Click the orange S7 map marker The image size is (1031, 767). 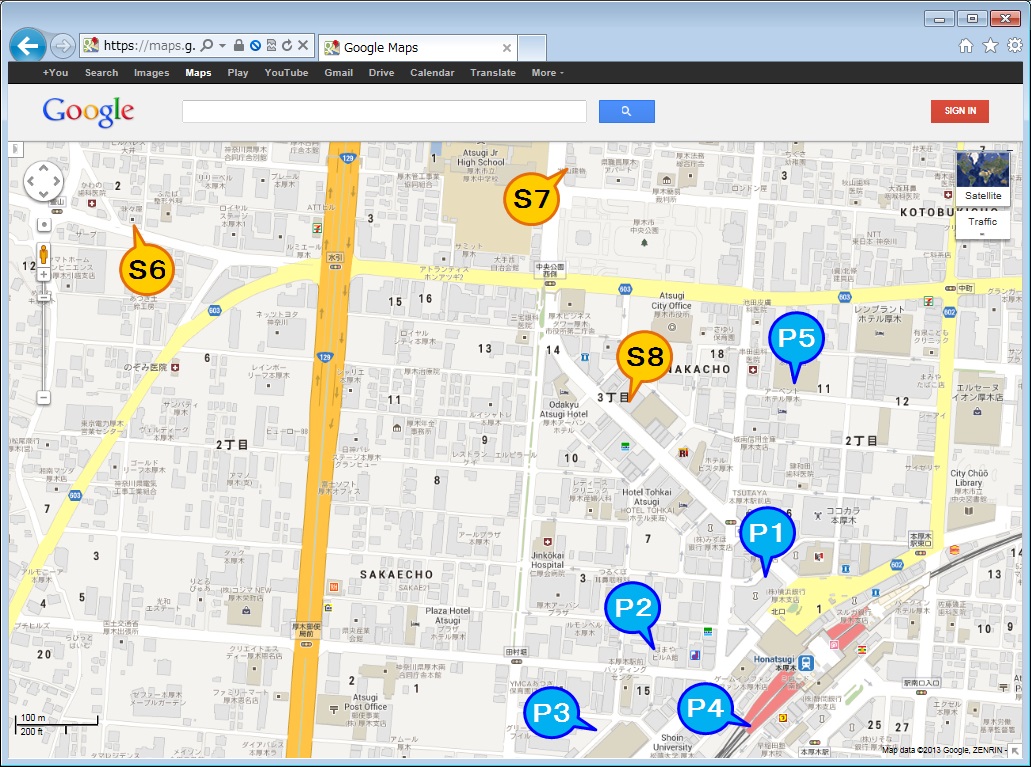(x=532, y=197)
